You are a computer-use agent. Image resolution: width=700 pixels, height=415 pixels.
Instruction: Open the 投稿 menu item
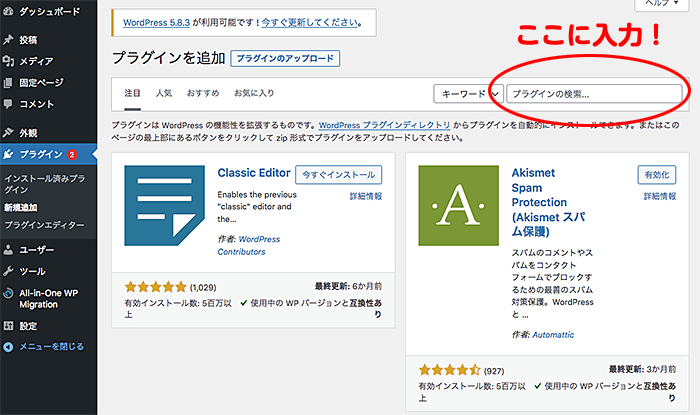[28, 40]
